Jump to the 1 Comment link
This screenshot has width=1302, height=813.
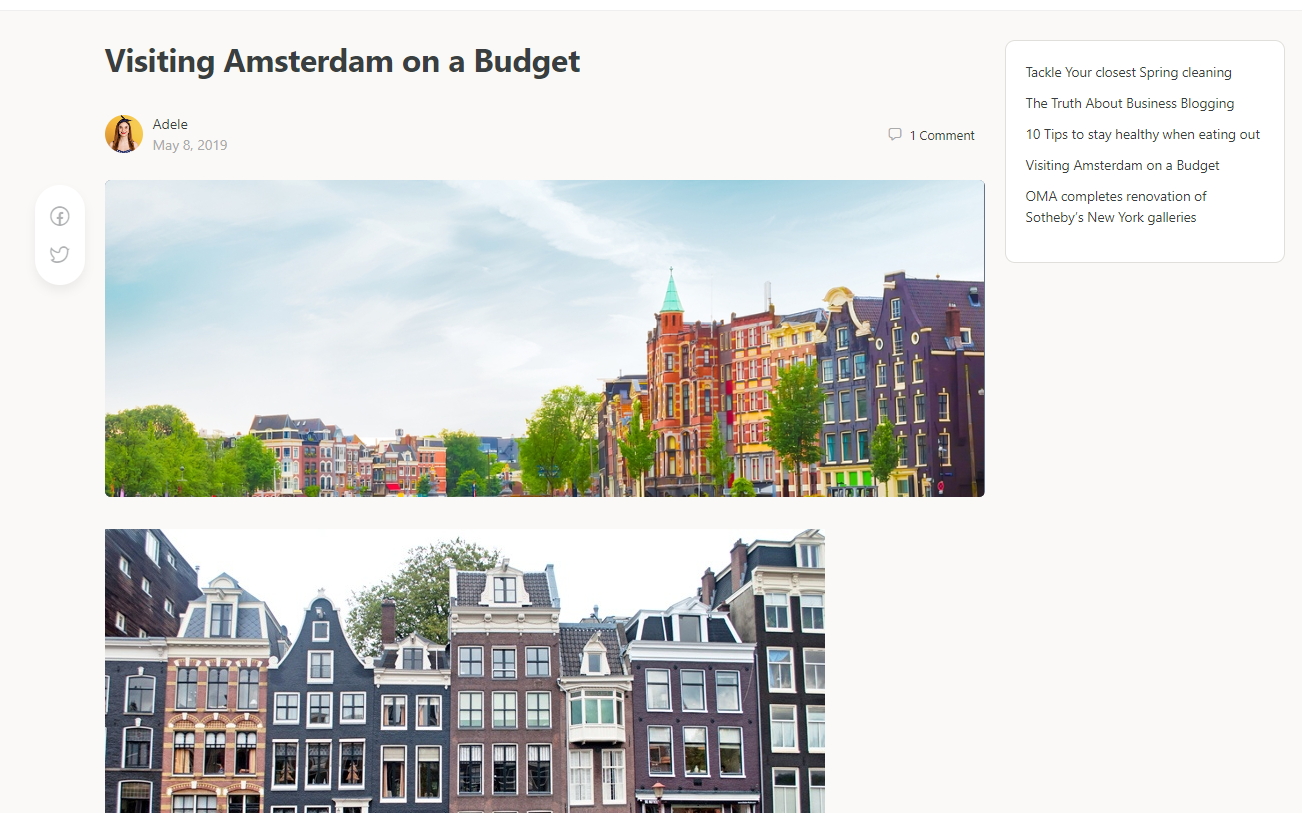coord(942,135)
